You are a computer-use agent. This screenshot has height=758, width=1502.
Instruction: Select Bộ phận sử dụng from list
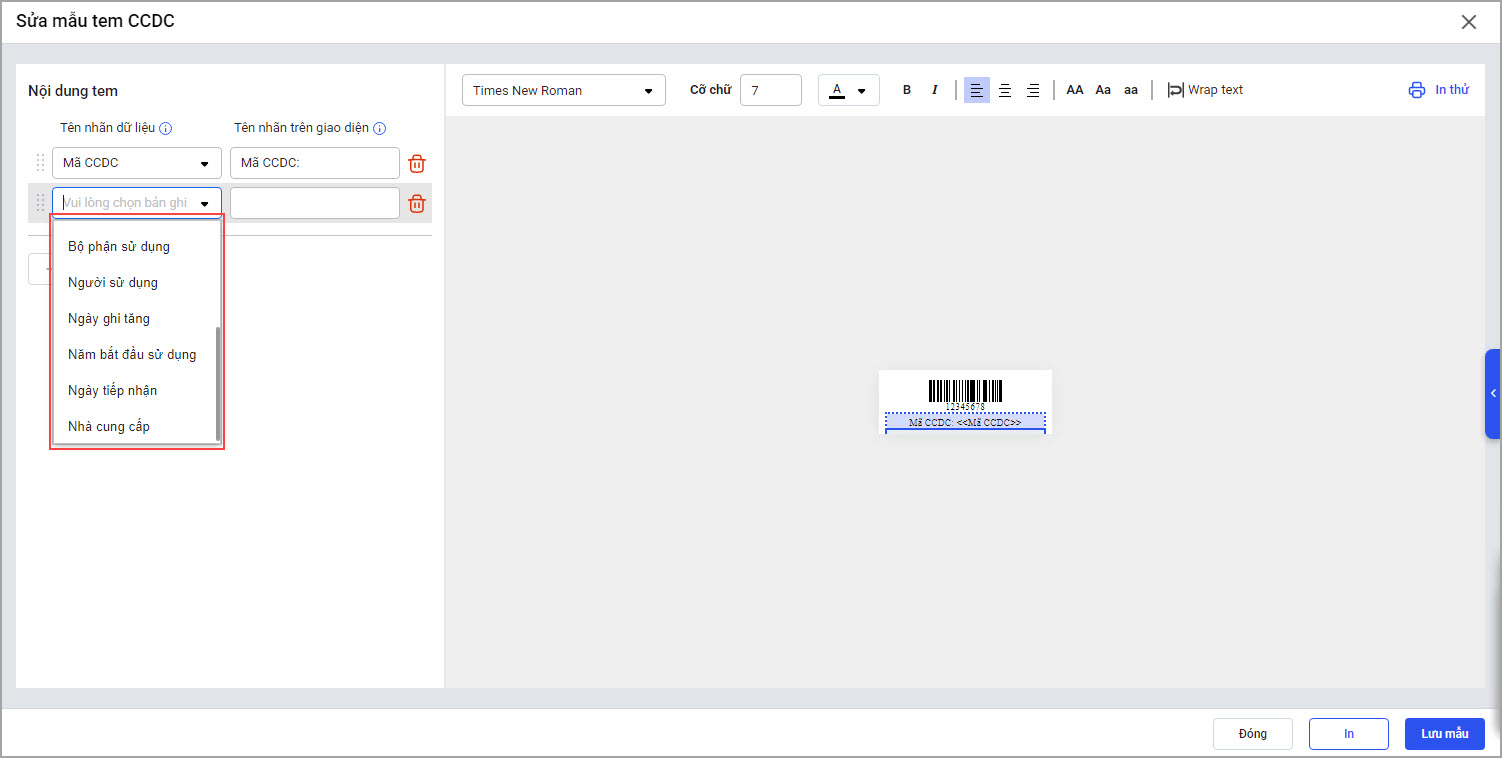tap(119, 246)
